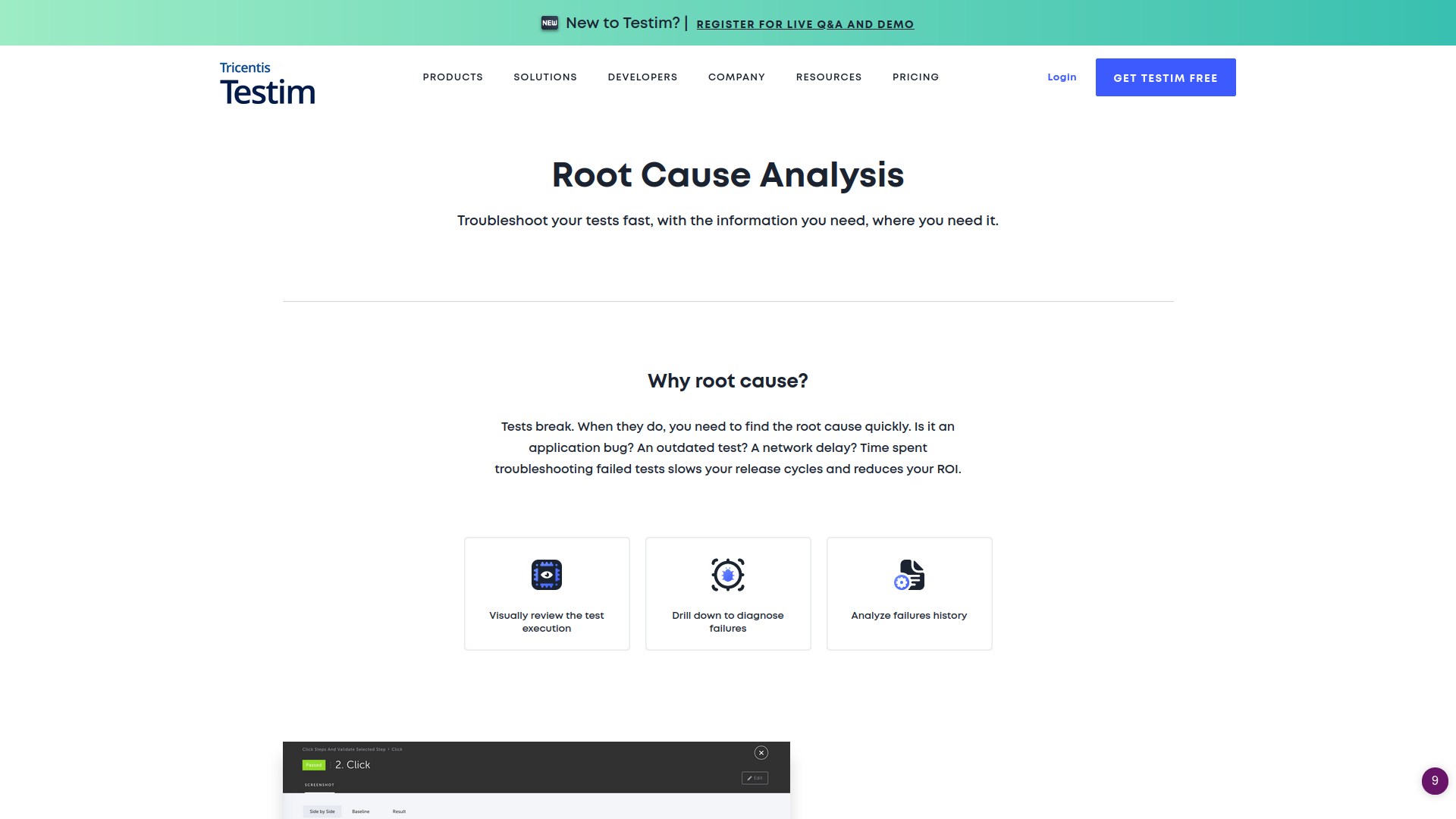Viewport: 1456px width, 819px height.
Task: Click the purple notification badge showing 9
Action: 1434,780
